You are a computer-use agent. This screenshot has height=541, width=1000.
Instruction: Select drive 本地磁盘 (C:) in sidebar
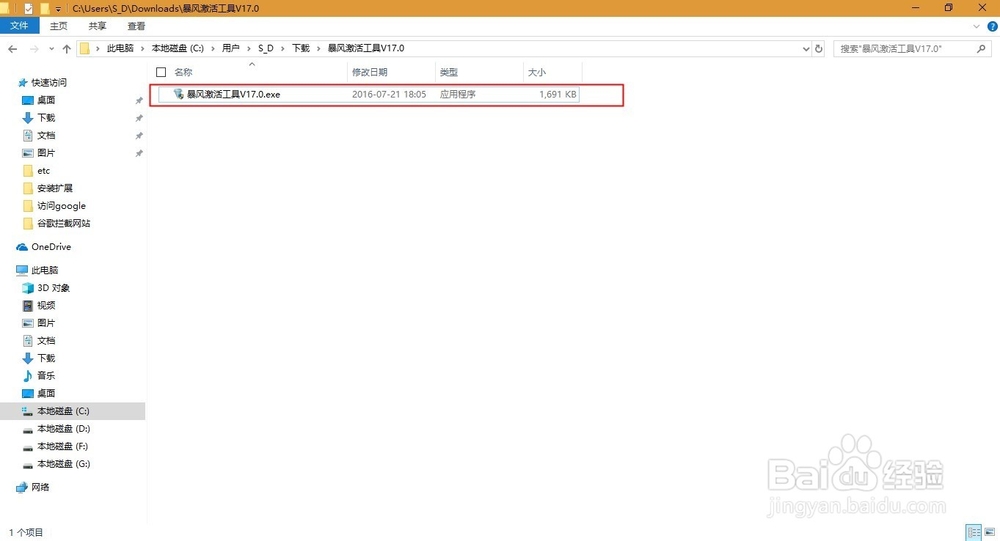click(72, 411)
